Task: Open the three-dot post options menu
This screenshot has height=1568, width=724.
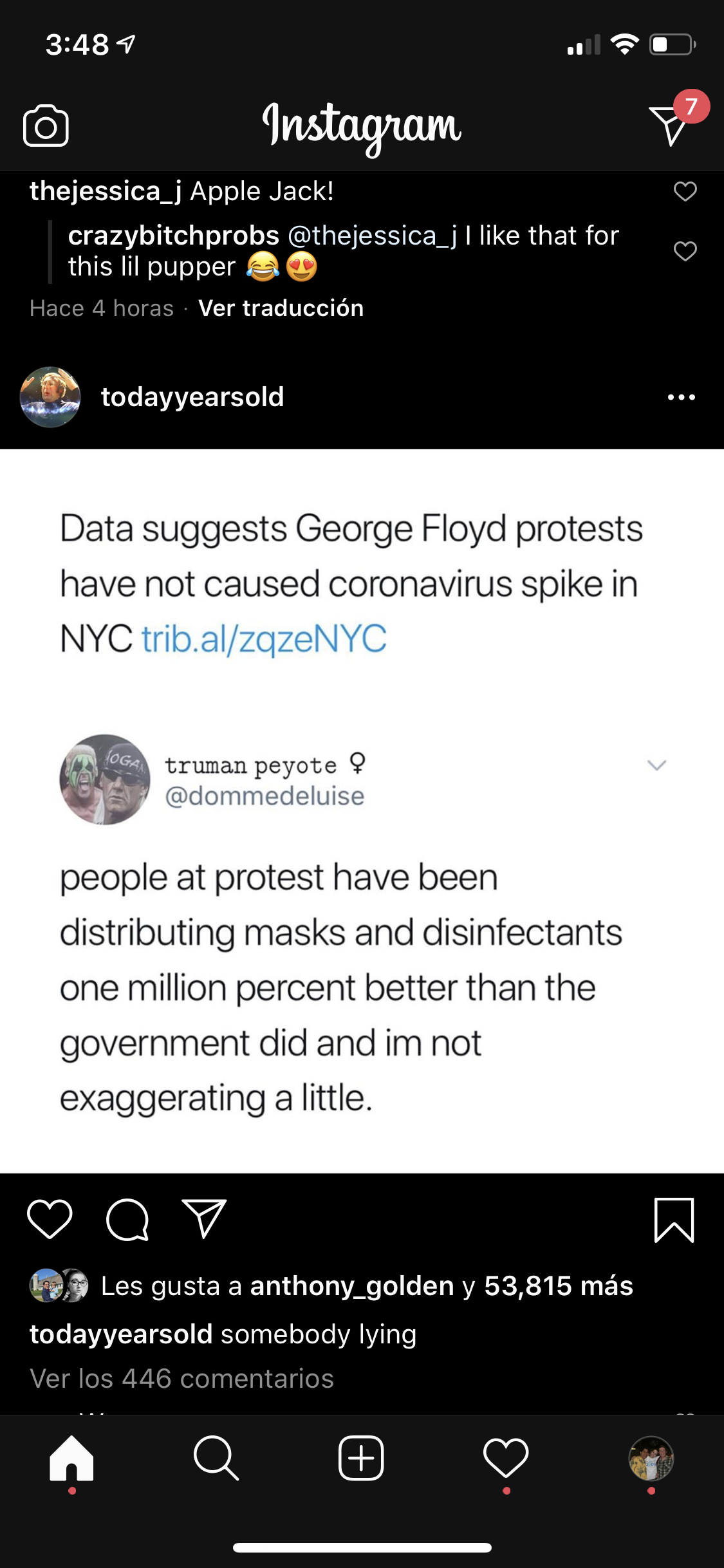Action: pos(682,397)
